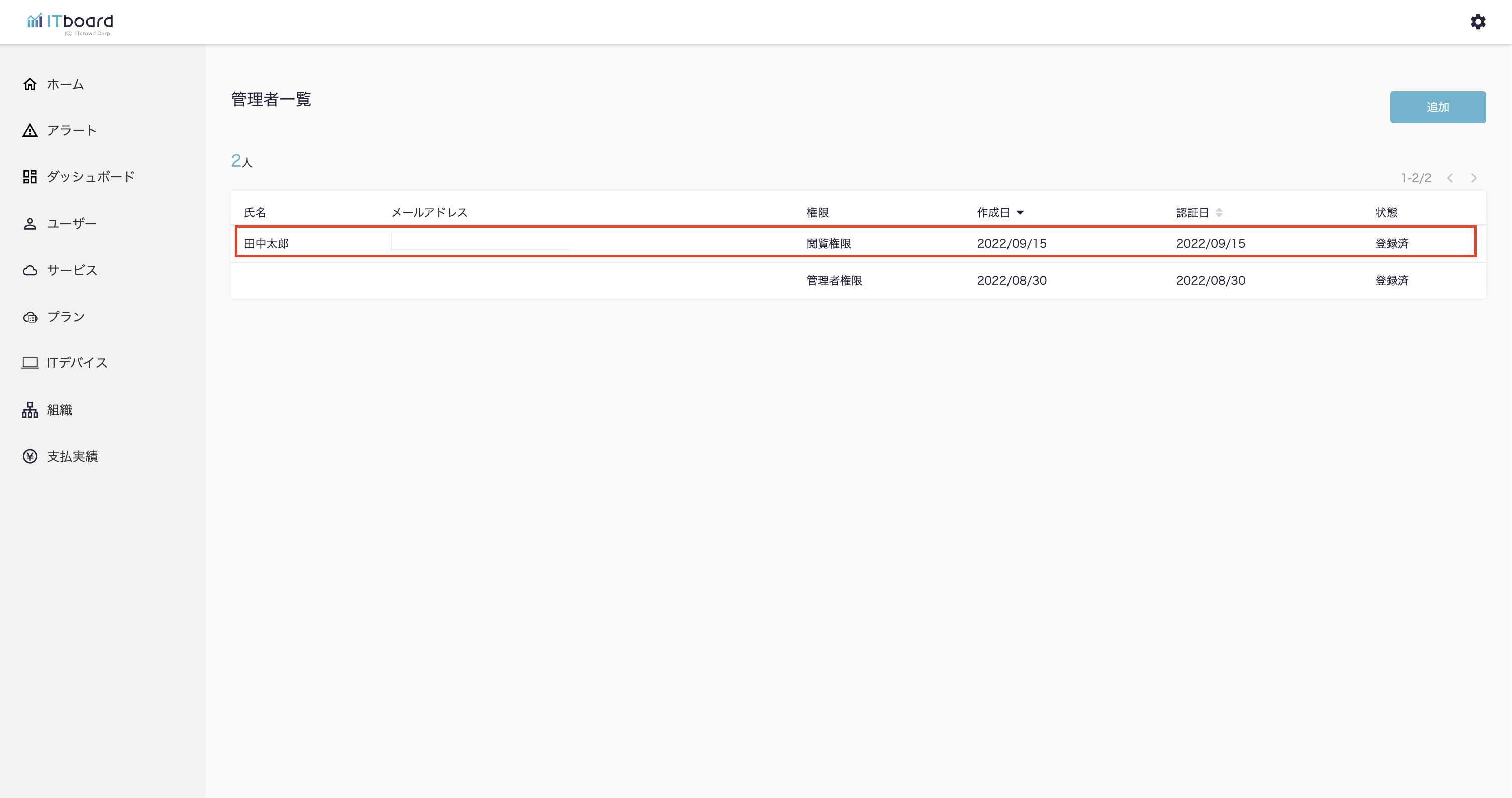Select the 管理者権限 table row
The image size is (1512, 798).
[x=834, y=281]
